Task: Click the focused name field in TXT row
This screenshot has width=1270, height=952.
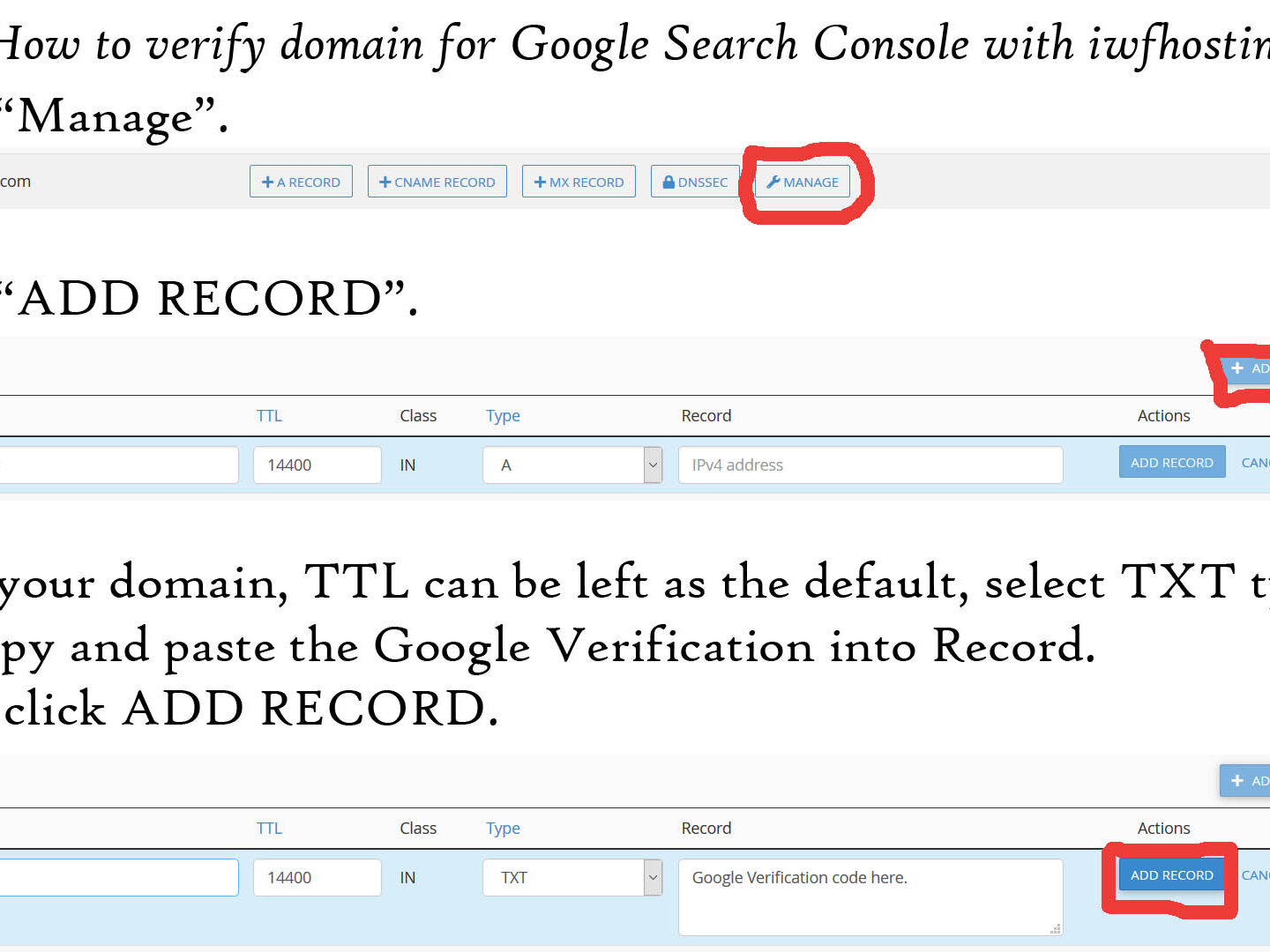Action: pos(118,877)
